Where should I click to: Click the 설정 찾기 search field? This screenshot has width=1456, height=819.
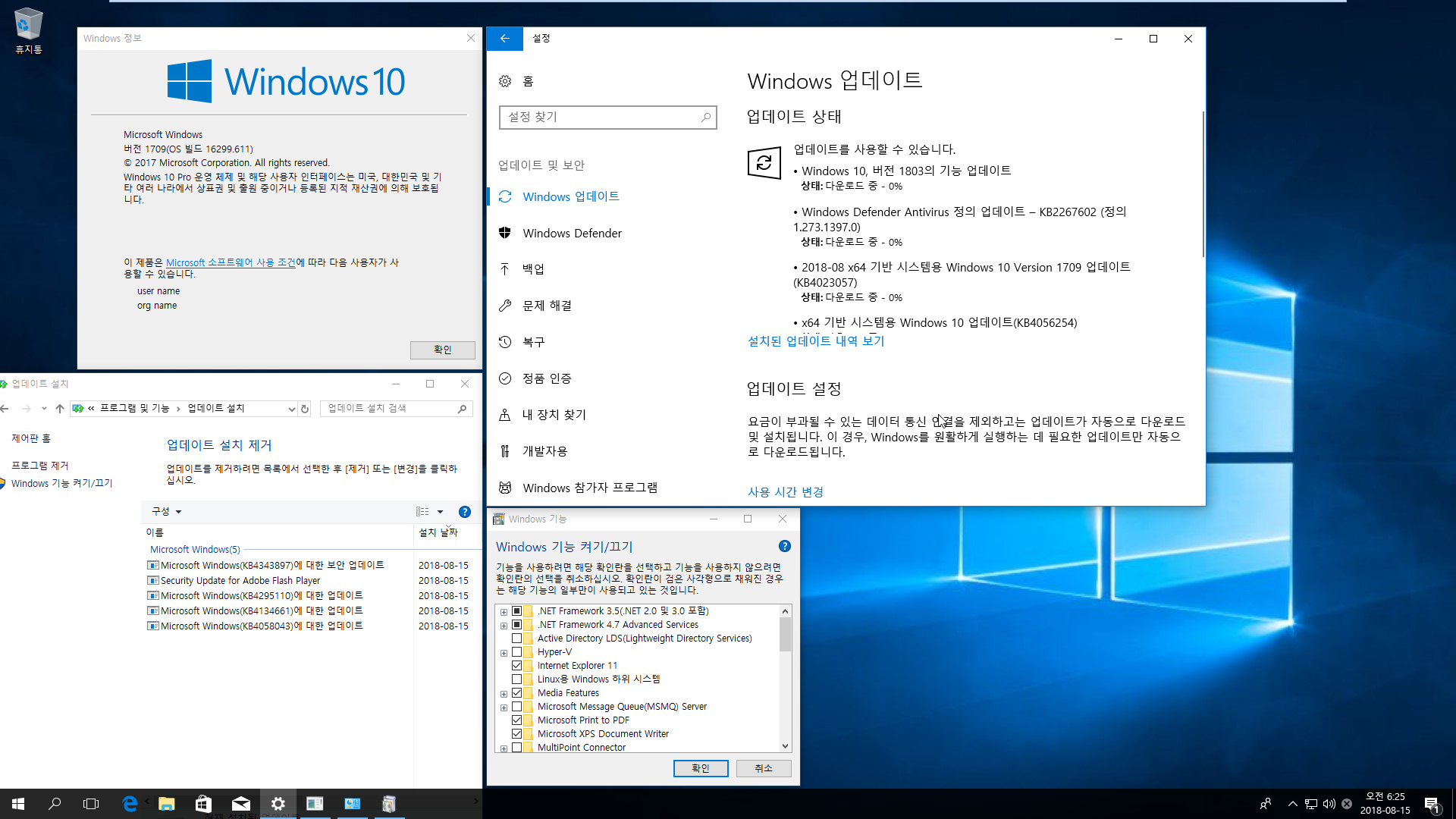pos(607,117)
